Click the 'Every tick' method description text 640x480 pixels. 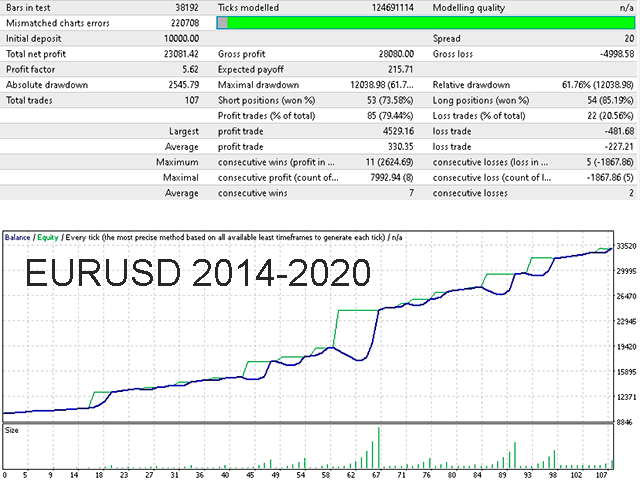pyautogui.click(x=225, y=238)
